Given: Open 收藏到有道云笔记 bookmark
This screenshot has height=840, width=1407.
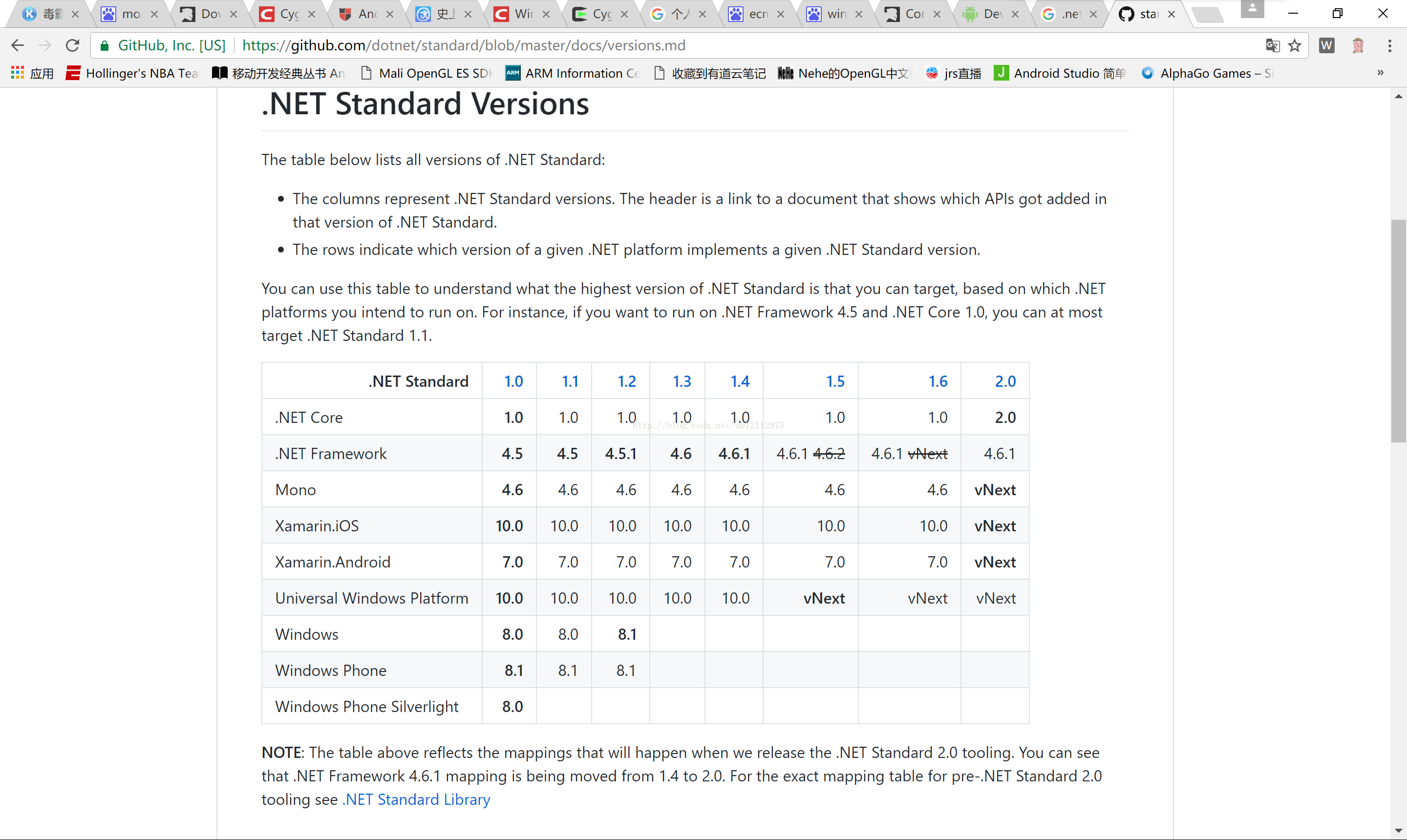Looking at the screenshot, I should point(709,73).
